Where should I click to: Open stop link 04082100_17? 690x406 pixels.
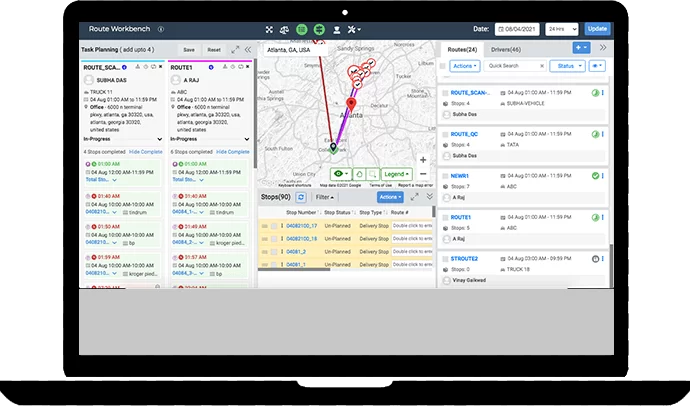tap(301, 226)
